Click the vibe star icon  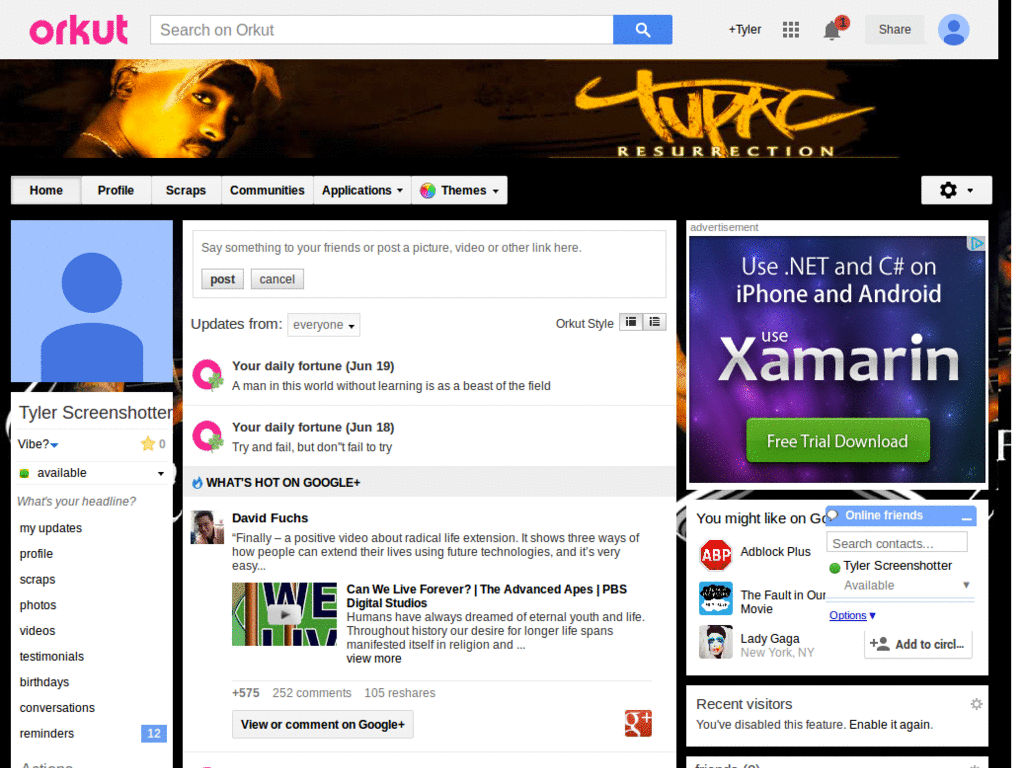(x=148, y=444)
